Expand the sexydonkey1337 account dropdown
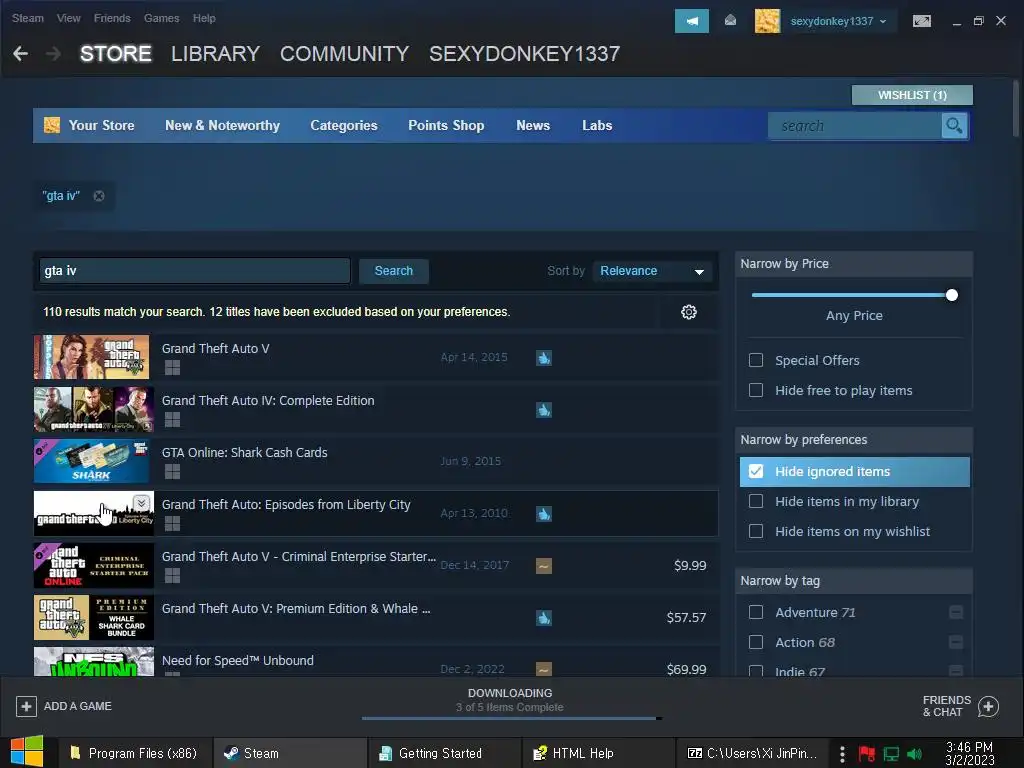This screenshot has height=768, width=1024. (839, 22)
